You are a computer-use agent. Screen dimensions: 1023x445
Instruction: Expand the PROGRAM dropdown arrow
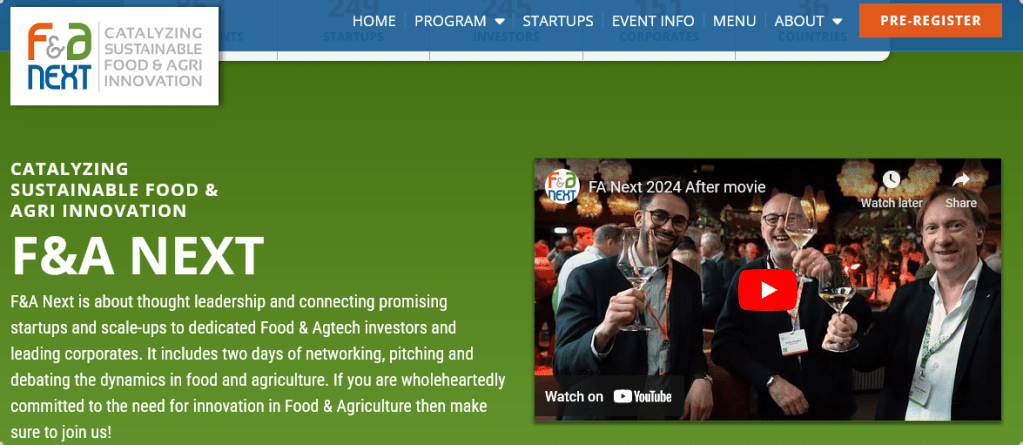[x=500, y=22]
